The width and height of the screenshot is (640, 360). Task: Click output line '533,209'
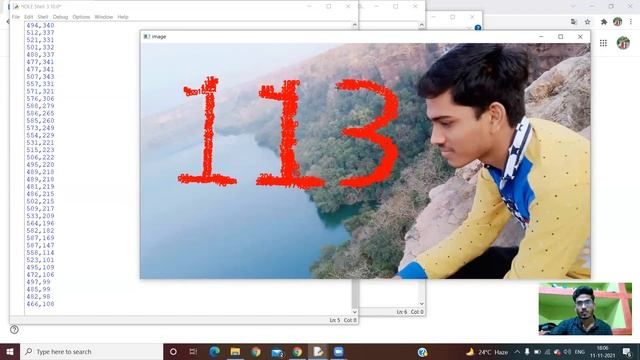coord(40,216)
